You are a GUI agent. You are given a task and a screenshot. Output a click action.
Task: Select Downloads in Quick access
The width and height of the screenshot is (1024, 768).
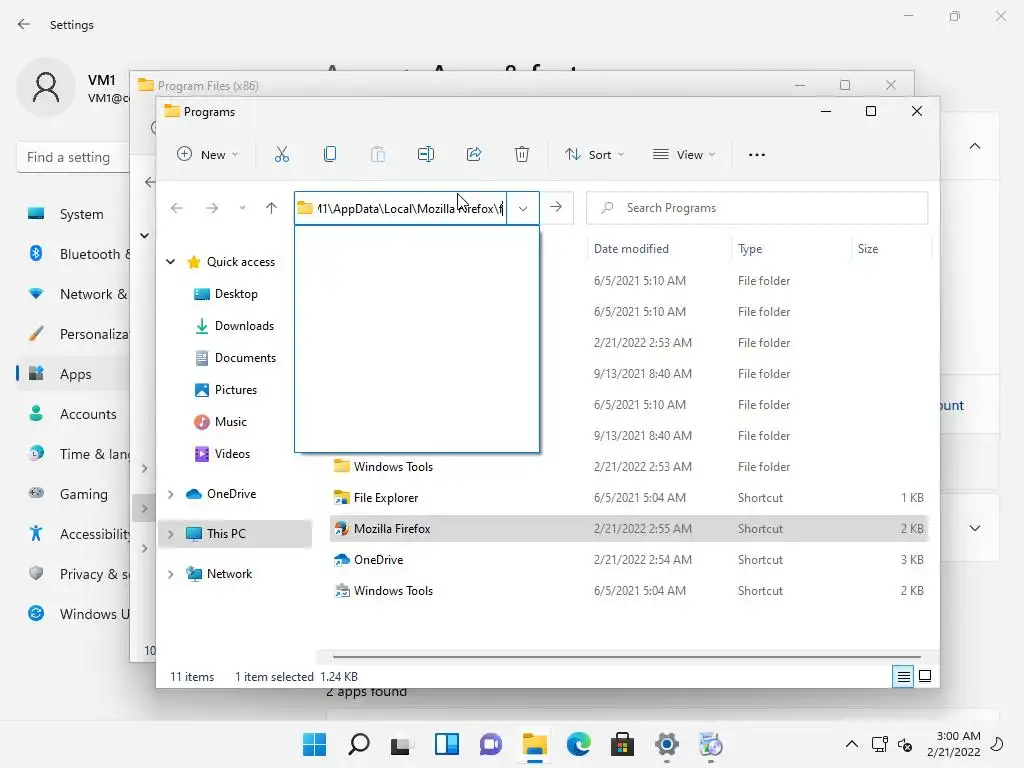[234, 326]
